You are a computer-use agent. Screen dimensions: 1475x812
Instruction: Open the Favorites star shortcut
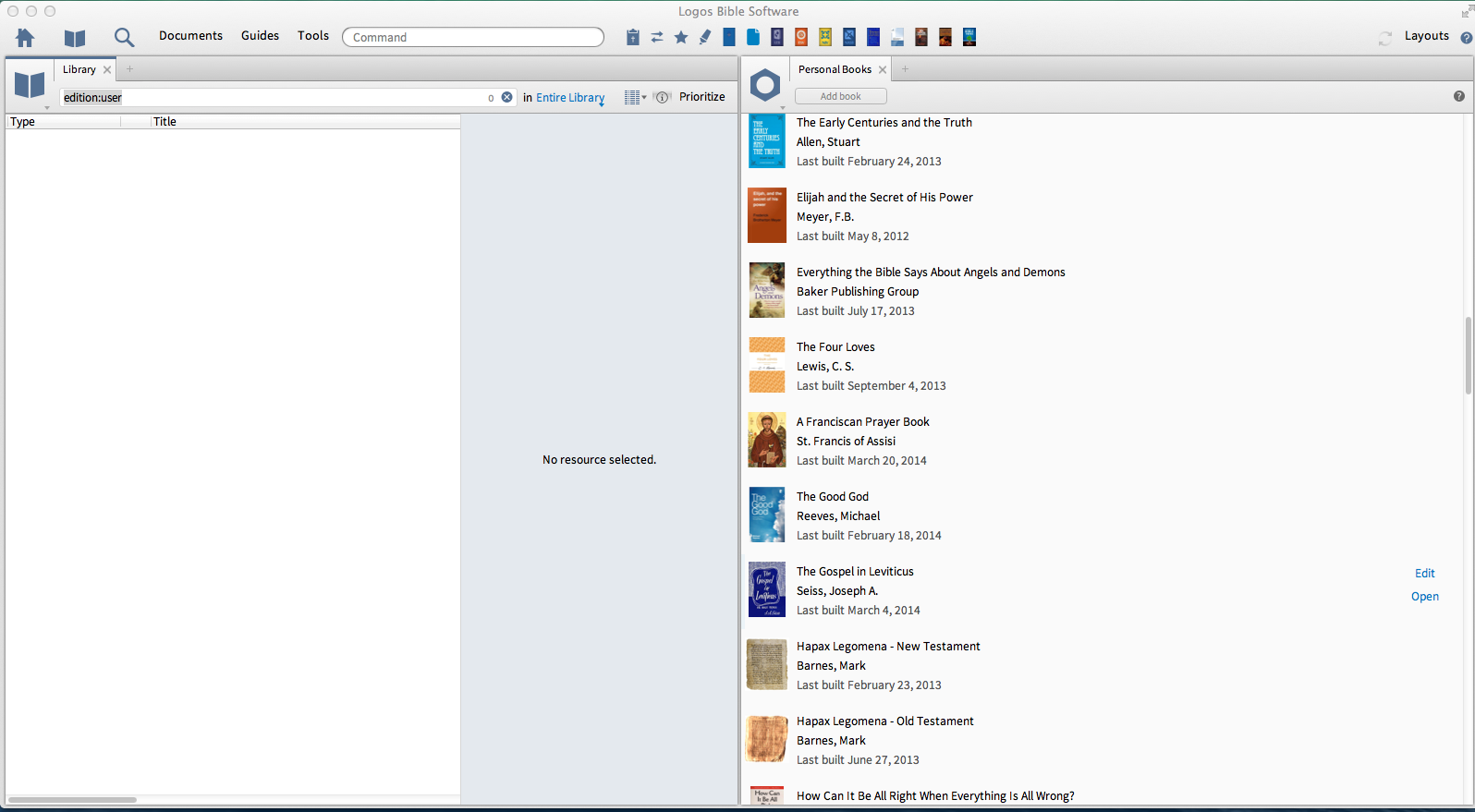[x=681, y=37]
